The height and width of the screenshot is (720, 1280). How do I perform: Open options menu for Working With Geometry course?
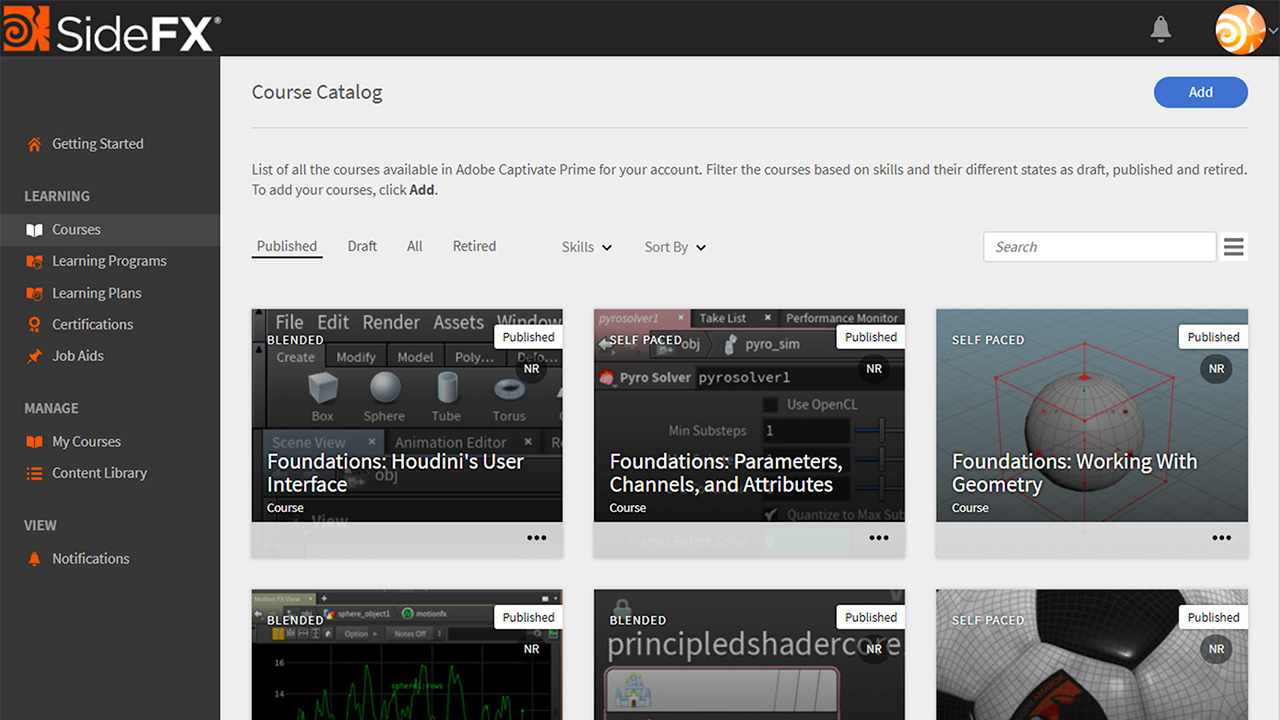tap(1221, 538)
